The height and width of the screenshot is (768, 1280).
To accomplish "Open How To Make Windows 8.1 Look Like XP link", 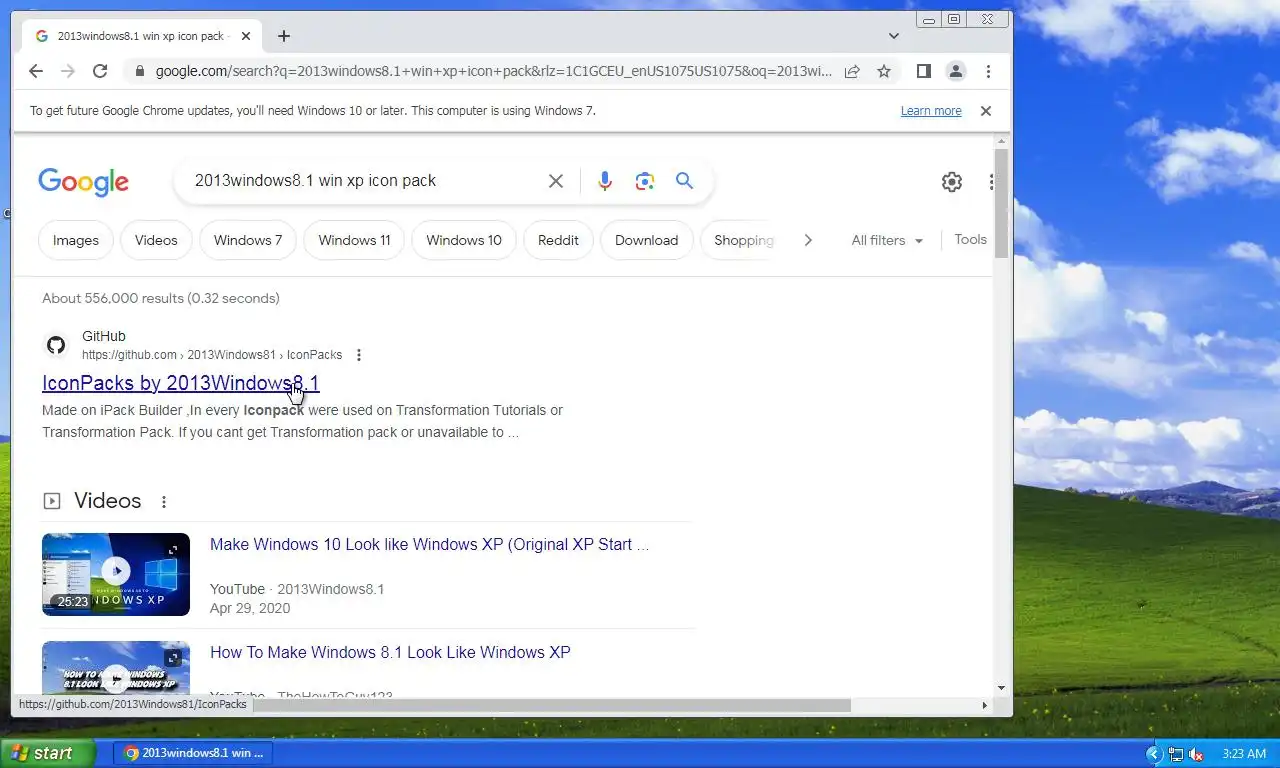I will pyautogui.click(x=390, y=652).
